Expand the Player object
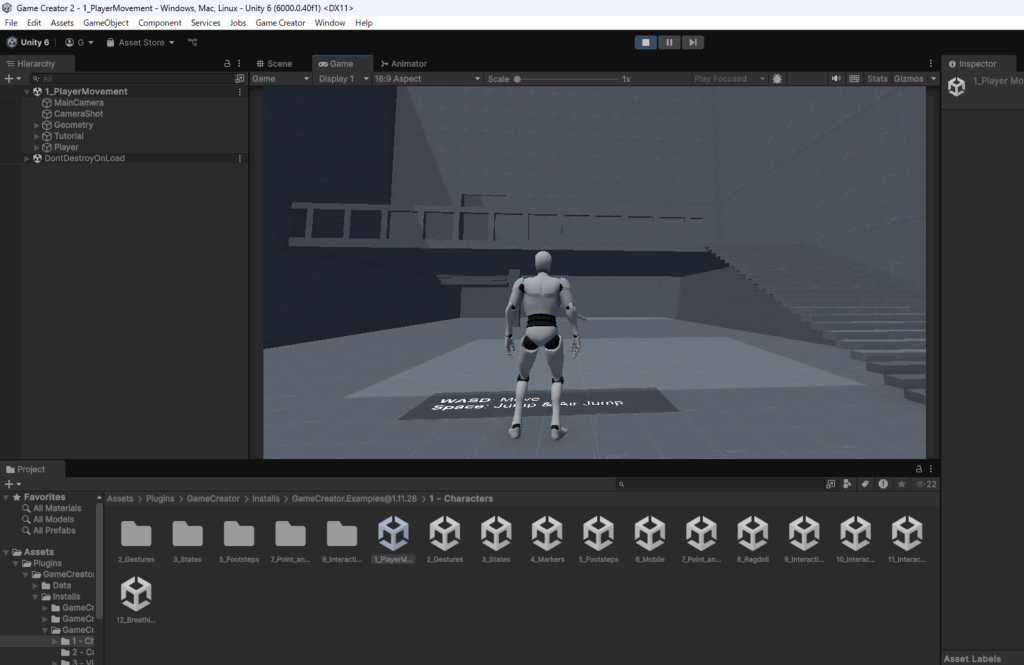Image resolution: width=1024 pixels, height=665 pixels. tap(37, 148)
